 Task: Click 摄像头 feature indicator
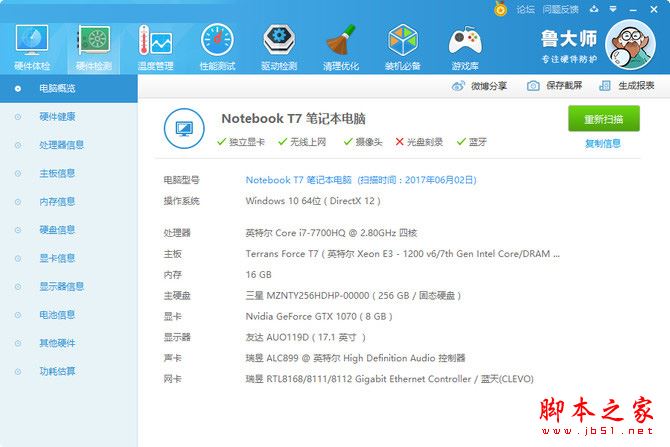(363, 142)
